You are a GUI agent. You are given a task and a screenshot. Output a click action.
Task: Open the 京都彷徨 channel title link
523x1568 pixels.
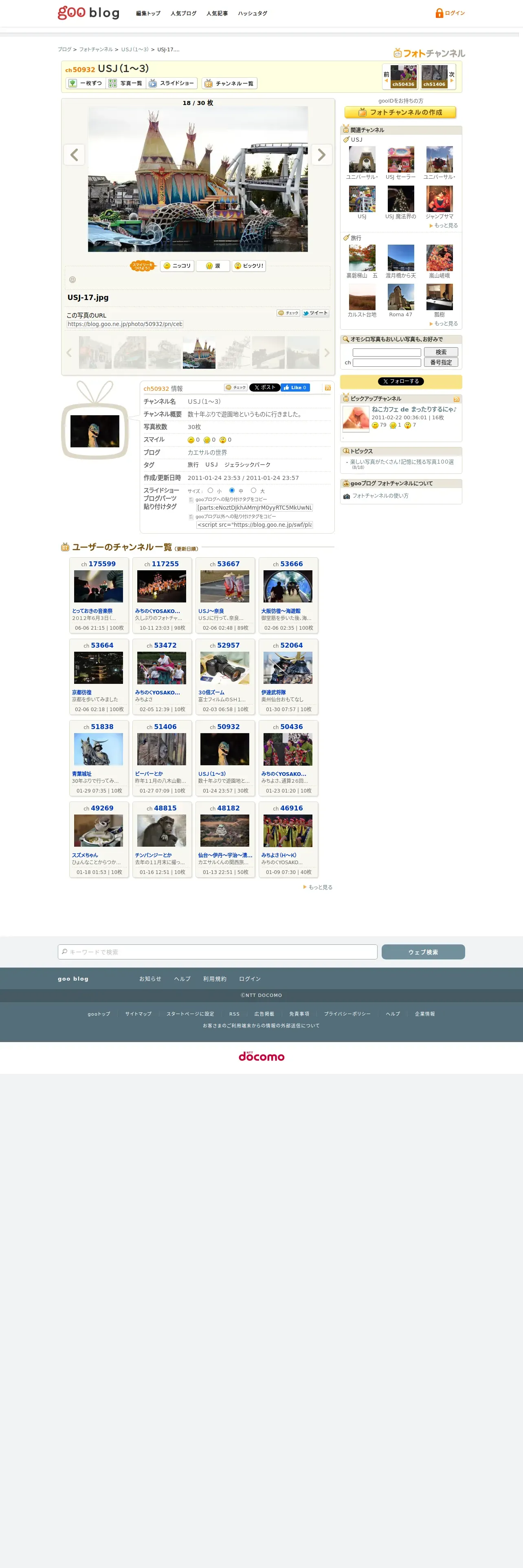[x=81, y=693]
